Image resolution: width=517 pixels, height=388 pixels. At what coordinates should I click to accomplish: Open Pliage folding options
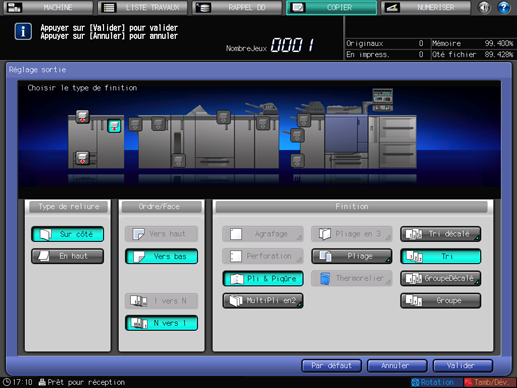(x=352, y=256)
